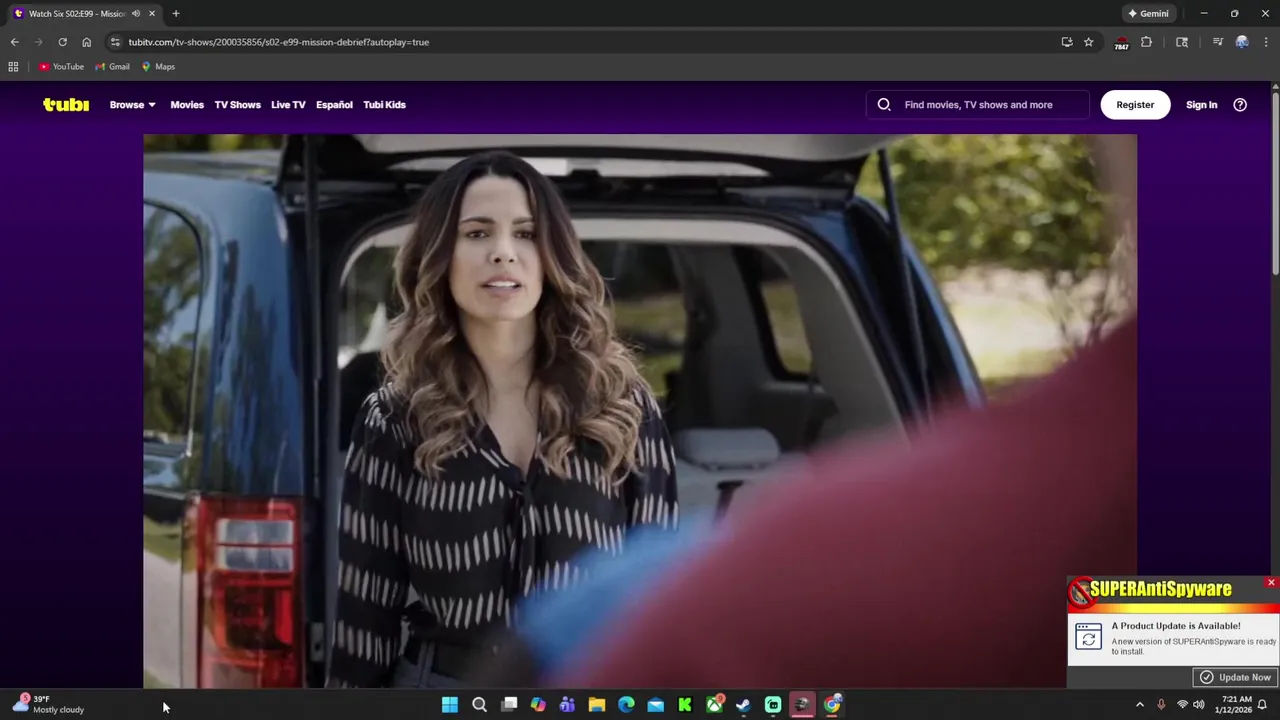Click the Tubi logo
This screenshot has height=720, width=1280.
coord(66,104)
